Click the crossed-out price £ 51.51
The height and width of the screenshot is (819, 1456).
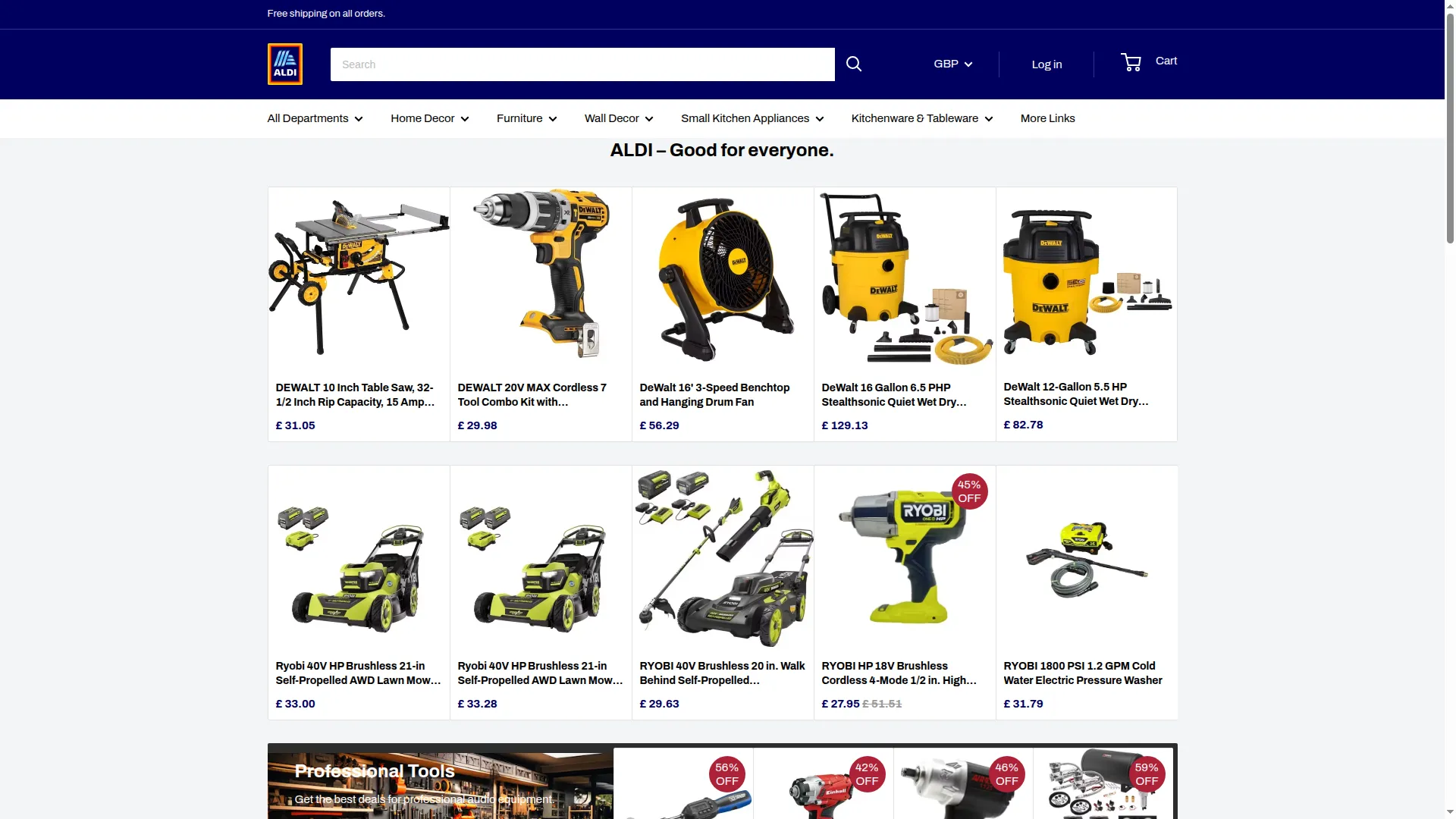pyautogui.click(x=882, y=704)
